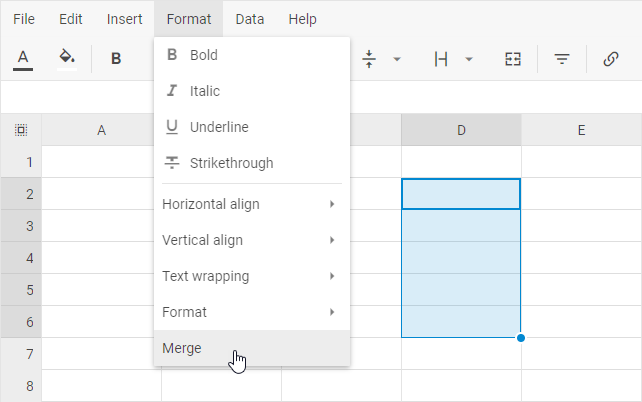Viewport: 642px width, 402px height.
Task: Expand the Text wrapping submenu
Action: [252, 276]
